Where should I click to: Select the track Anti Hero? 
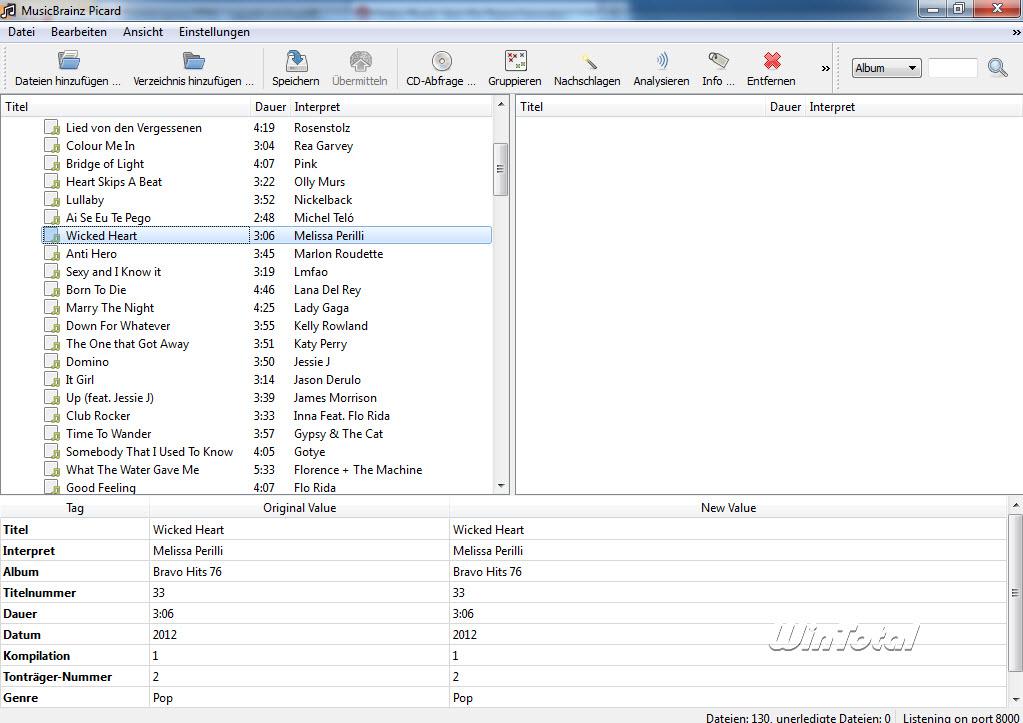(91, 254)
